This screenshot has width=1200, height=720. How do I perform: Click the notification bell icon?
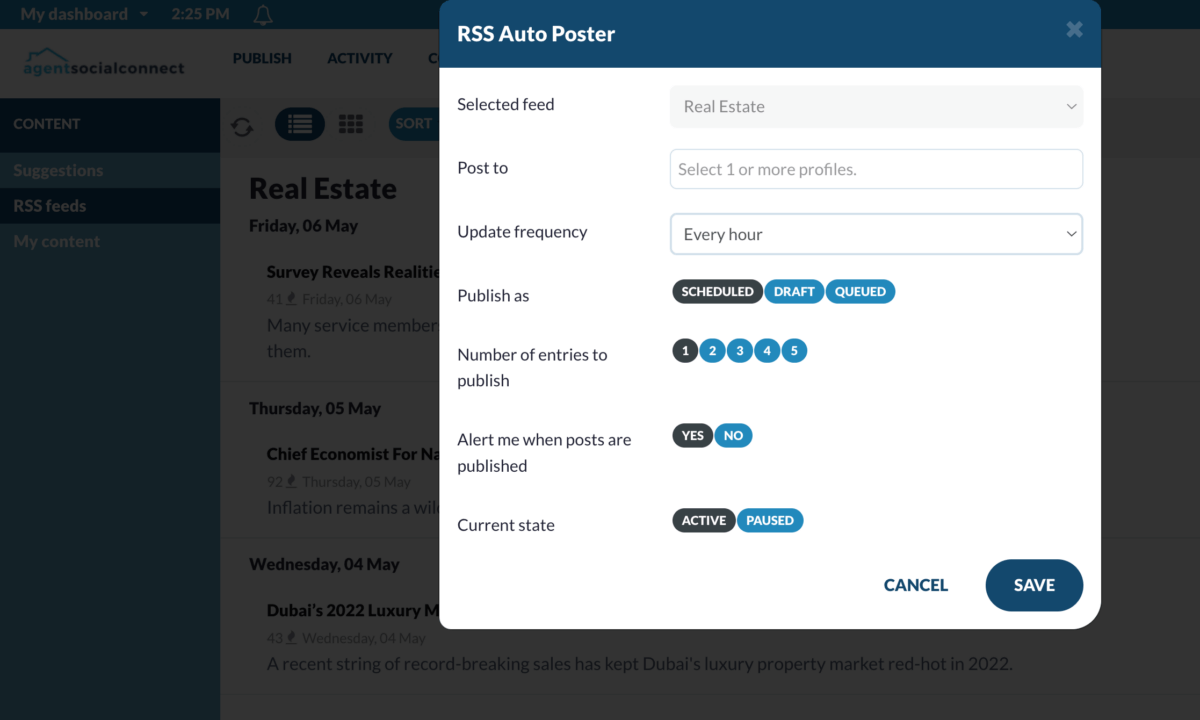(x=263, y=15)
